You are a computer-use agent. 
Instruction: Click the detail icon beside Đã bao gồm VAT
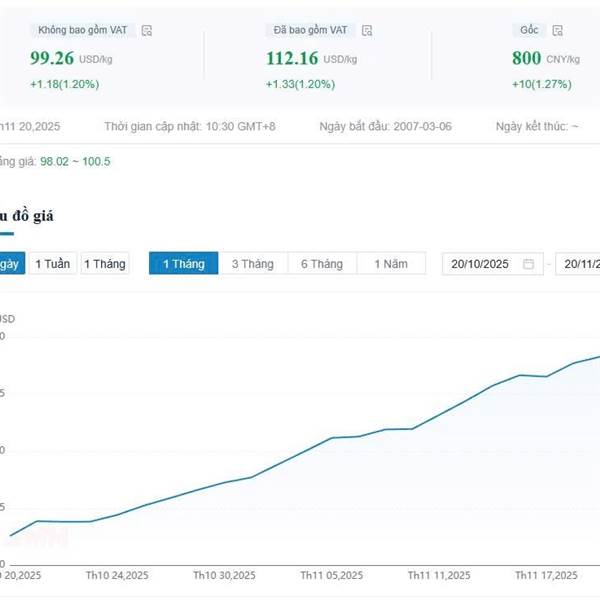click(367, 31)
